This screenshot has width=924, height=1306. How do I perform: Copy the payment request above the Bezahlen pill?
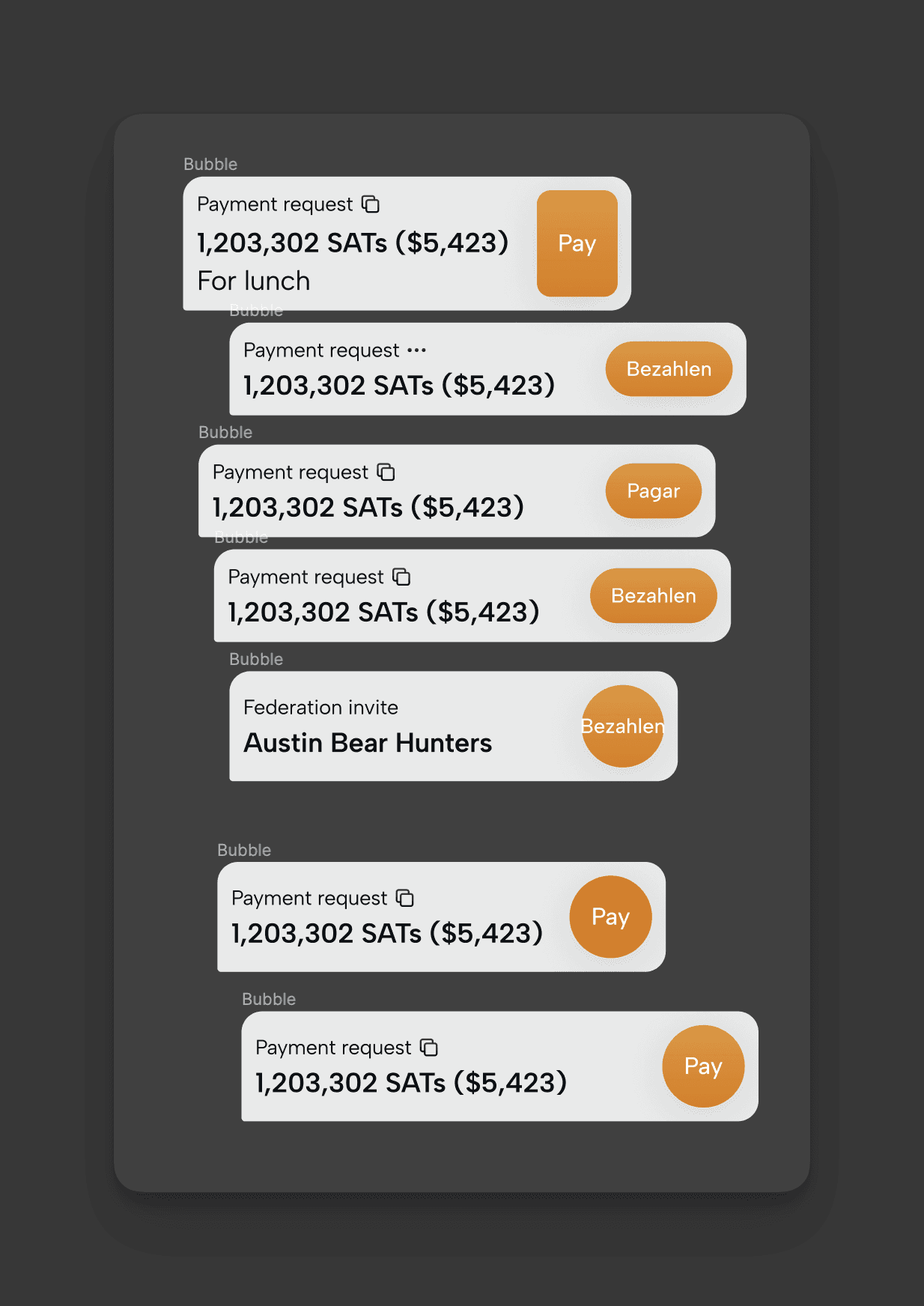[402, 577]
